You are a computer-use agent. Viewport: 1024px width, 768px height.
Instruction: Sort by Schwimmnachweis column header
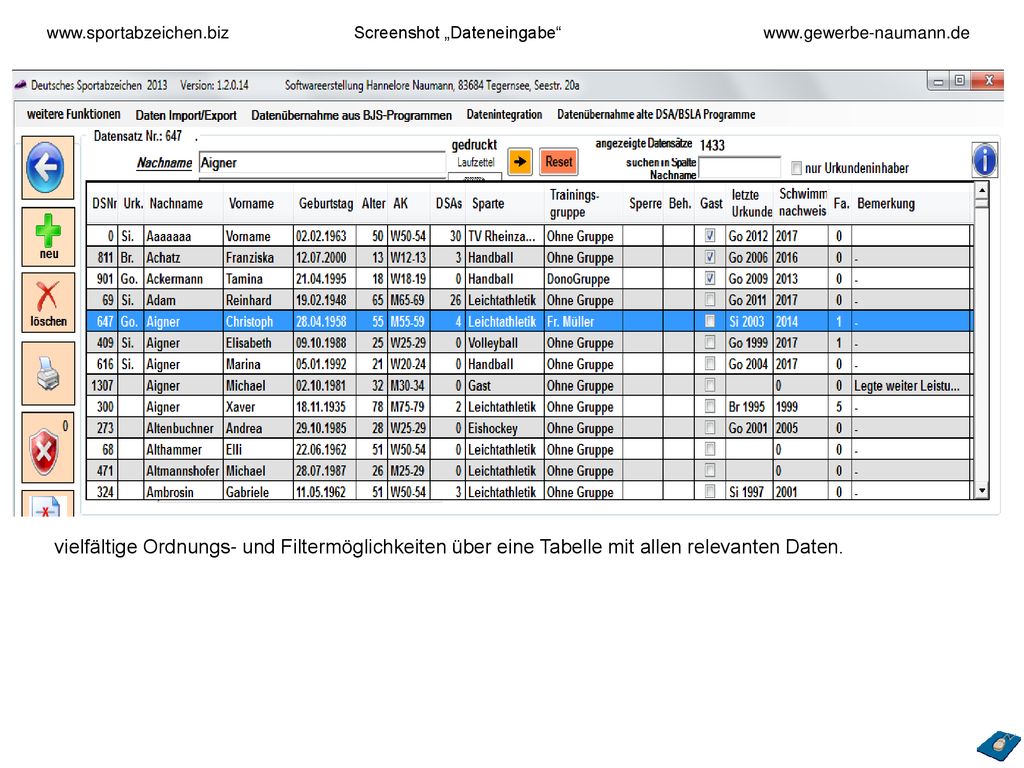(803, 202)
